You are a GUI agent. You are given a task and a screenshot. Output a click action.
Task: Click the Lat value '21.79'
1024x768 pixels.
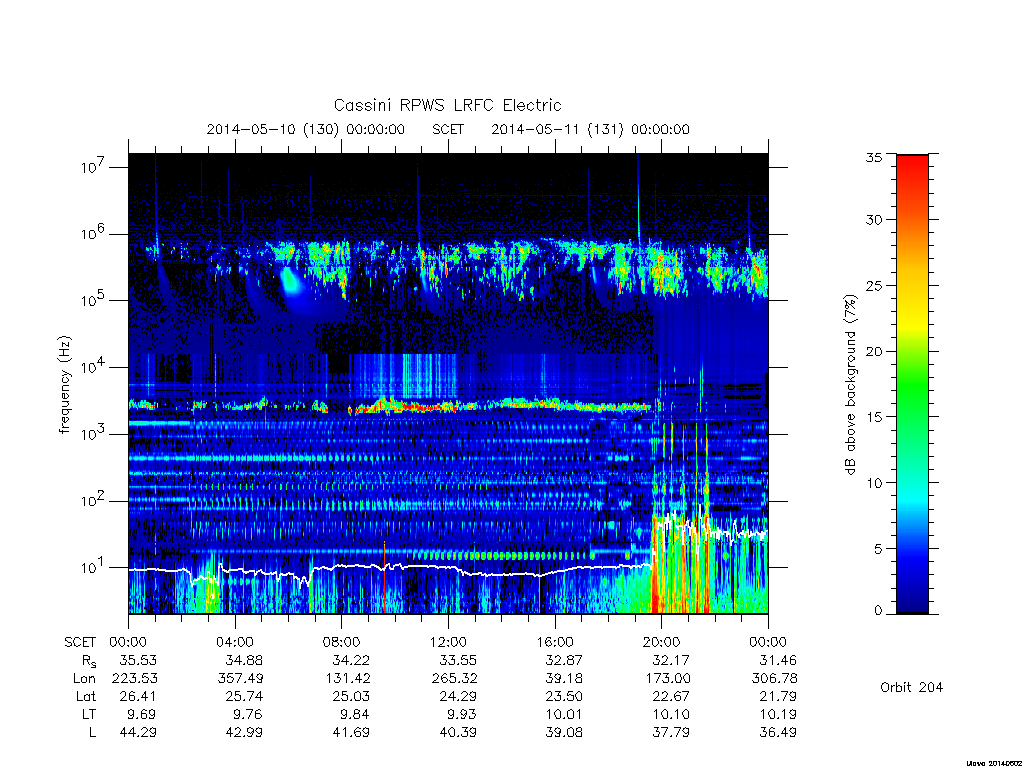click(x=778, y=697)
